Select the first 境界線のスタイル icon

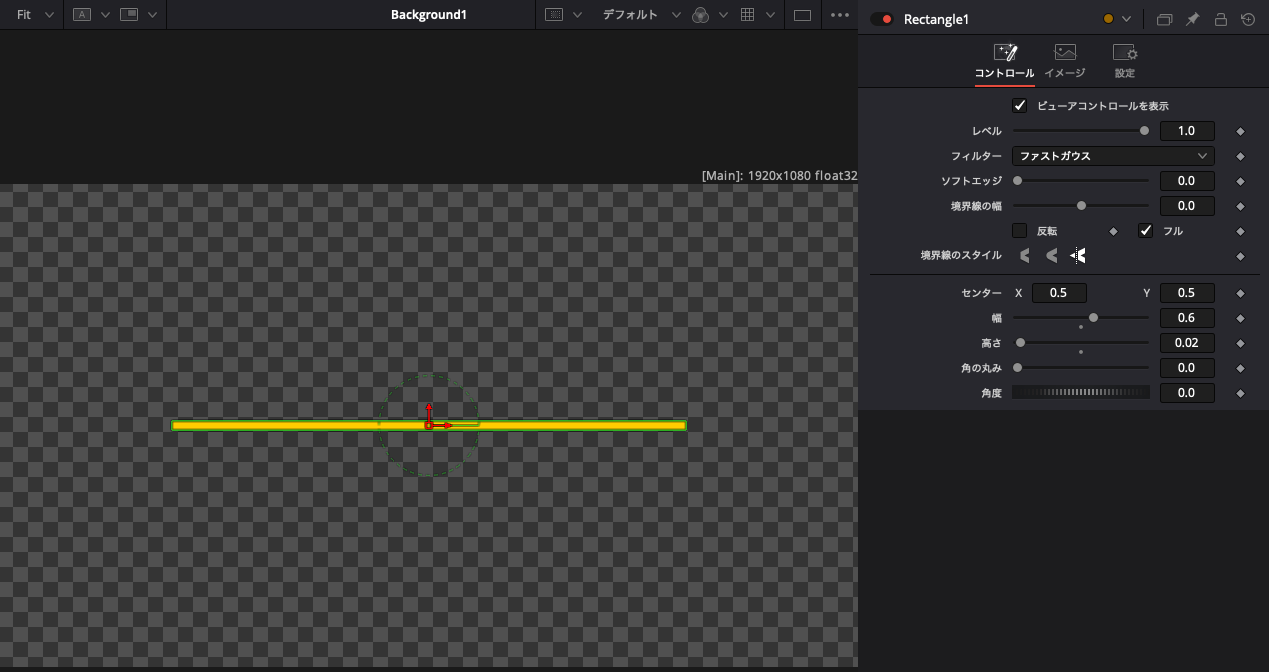[x=1025, y=256]
